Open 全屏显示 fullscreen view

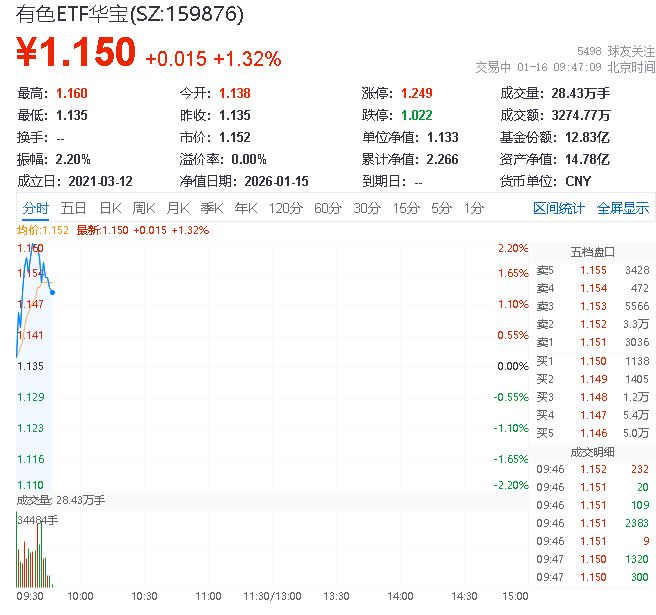click(623, 208)
